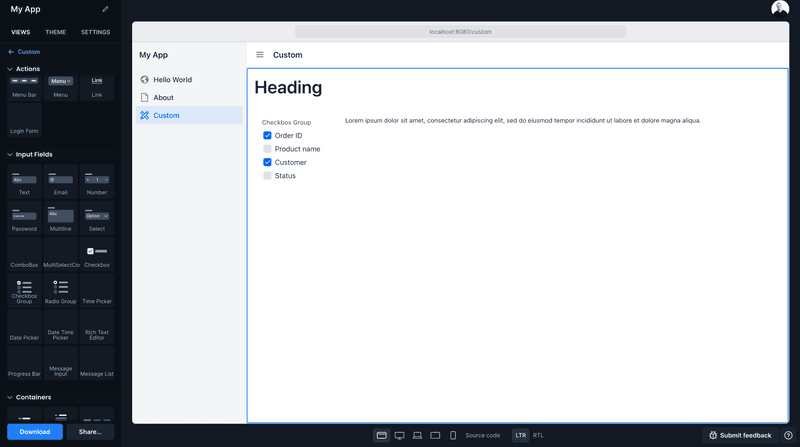Image resolution: width=800 pixels, height=447 pixels.
Task: Select the Lorem ipsum paragraph text
Action: click(523, 120)
